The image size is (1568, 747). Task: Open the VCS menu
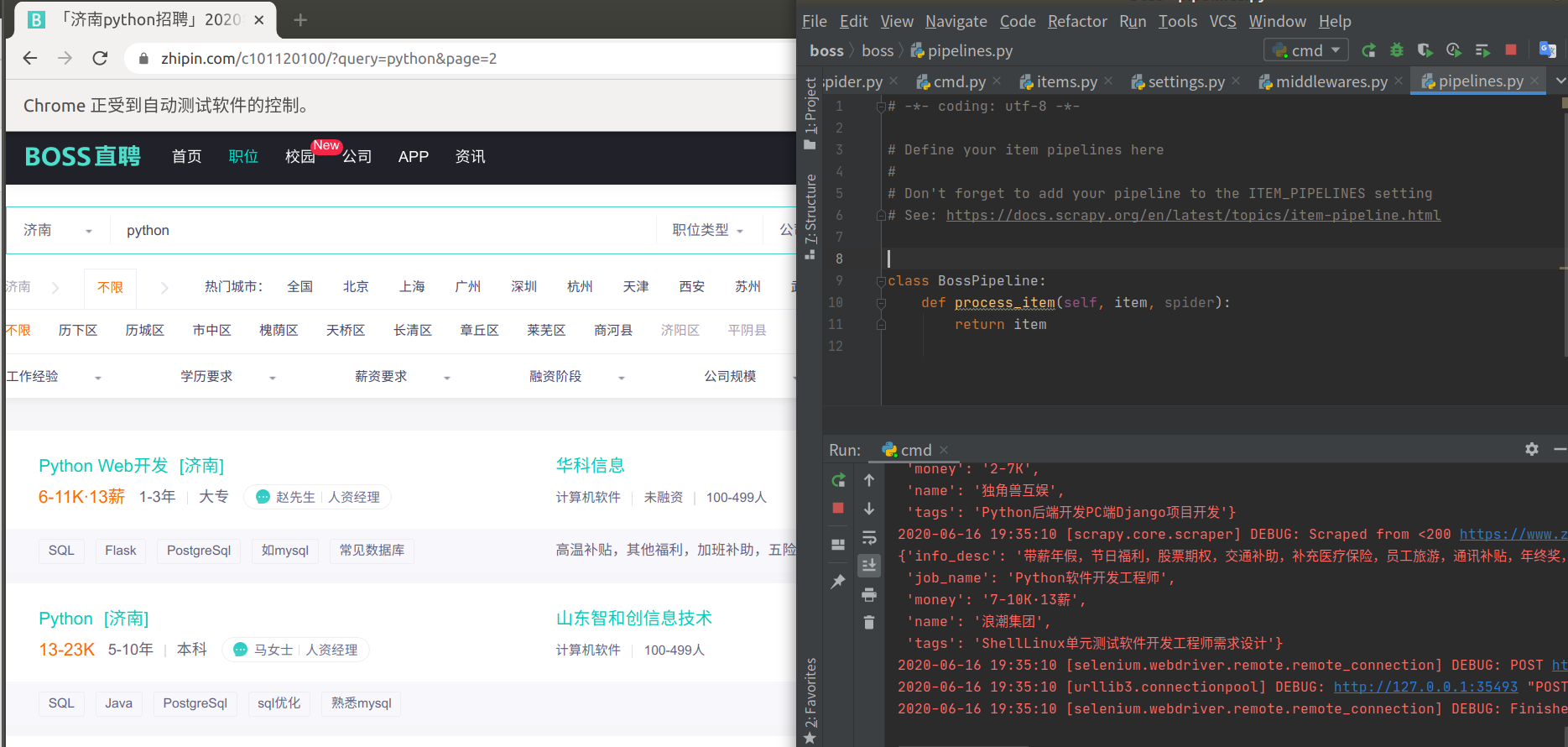pos(1222,21)
